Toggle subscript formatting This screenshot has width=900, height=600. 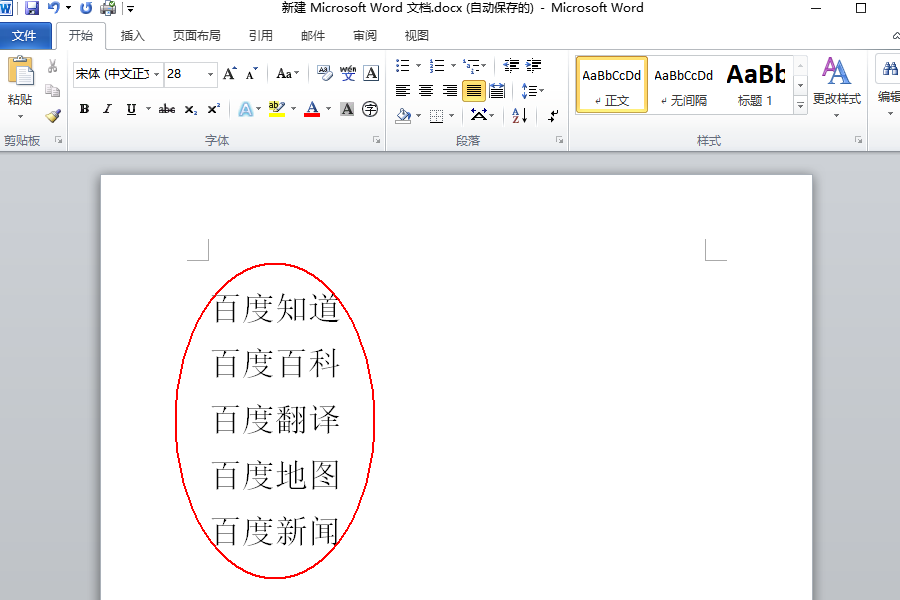pyautogui.click(x=191, y=109)
